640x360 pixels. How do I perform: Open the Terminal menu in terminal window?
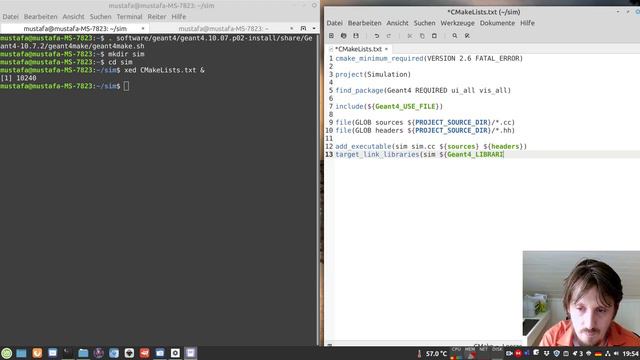pyautogui.click(x=129, y=17)
